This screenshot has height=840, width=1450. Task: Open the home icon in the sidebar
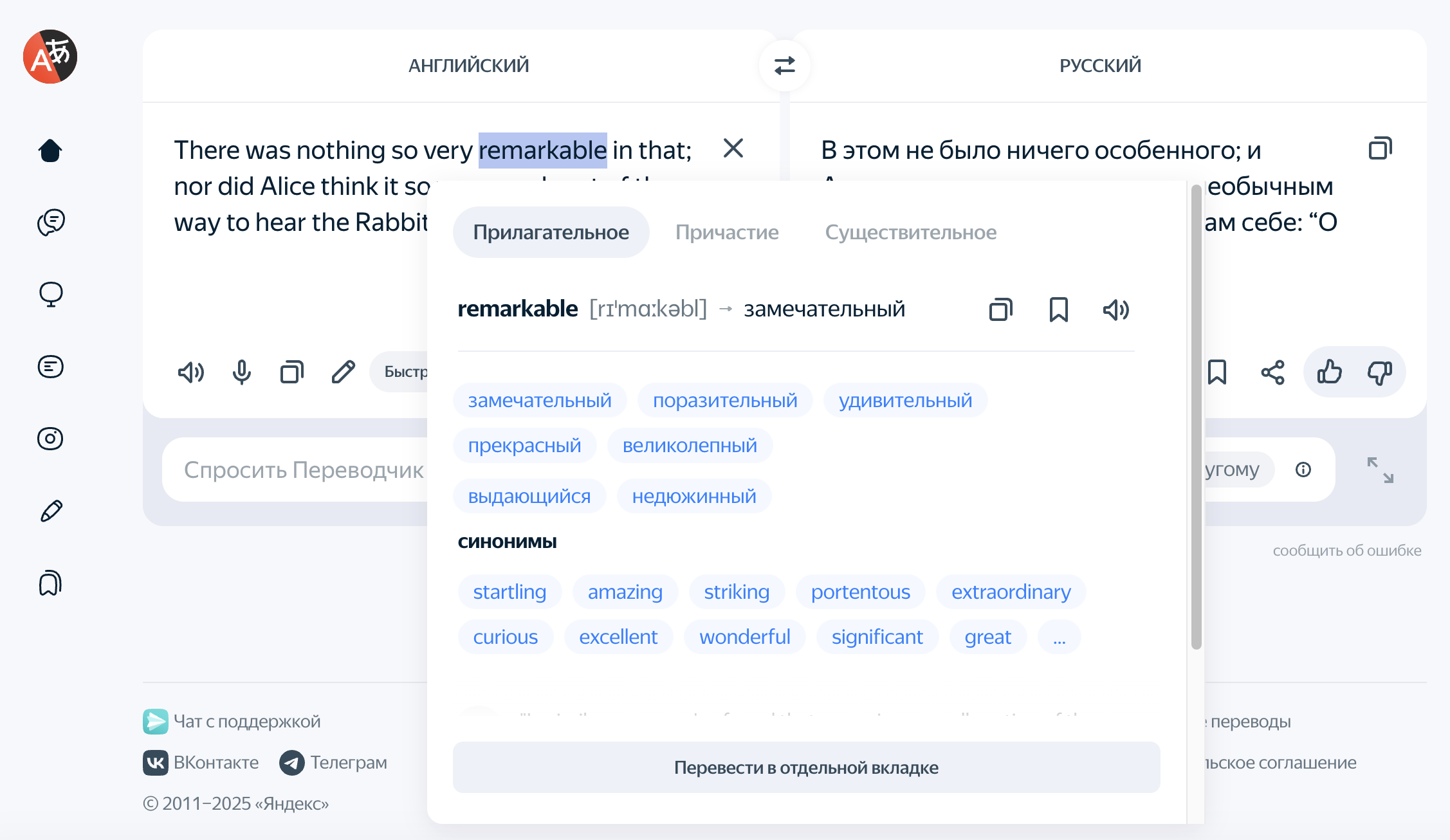(x=50, y=151)
